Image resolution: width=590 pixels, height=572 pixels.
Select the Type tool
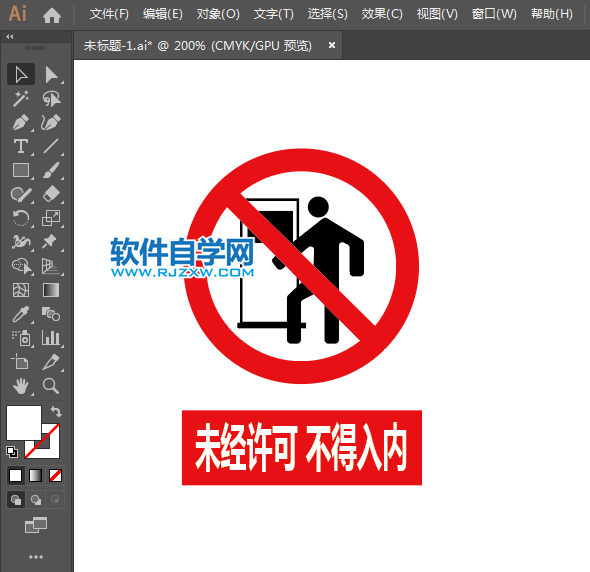(x=21, y=146)
